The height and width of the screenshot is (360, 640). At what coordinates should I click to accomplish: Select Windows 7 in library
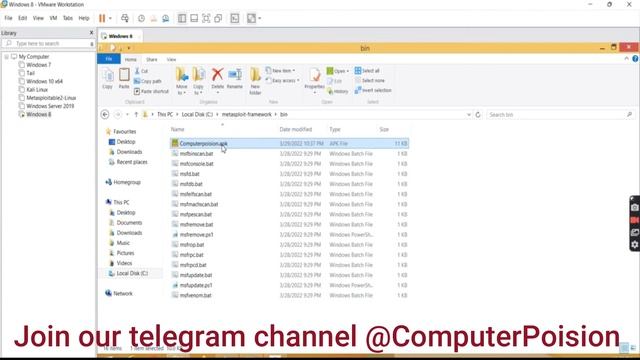38,65
